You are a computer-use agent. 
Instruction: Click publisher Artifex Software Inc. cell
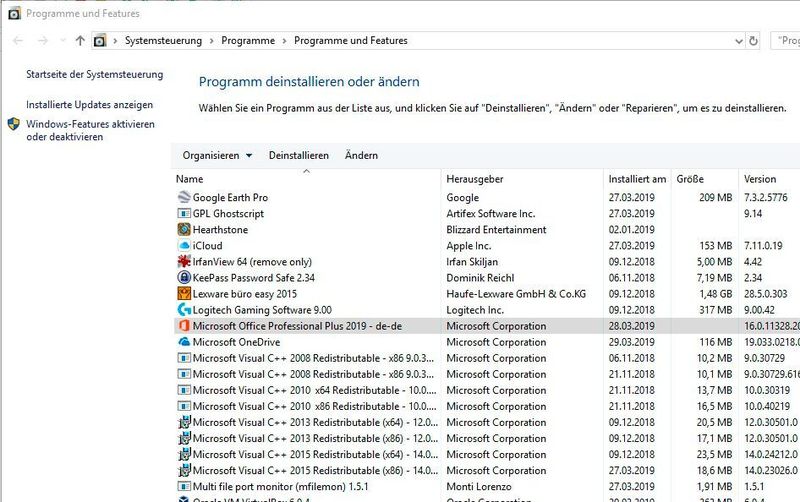coord(491,213)
